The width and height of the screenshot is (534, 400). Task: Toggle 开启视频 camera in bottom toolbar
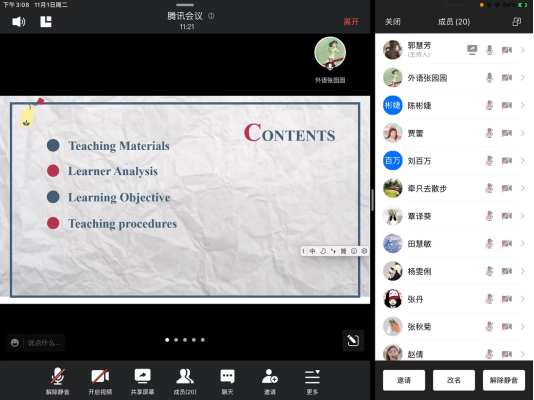coord(100,382)
